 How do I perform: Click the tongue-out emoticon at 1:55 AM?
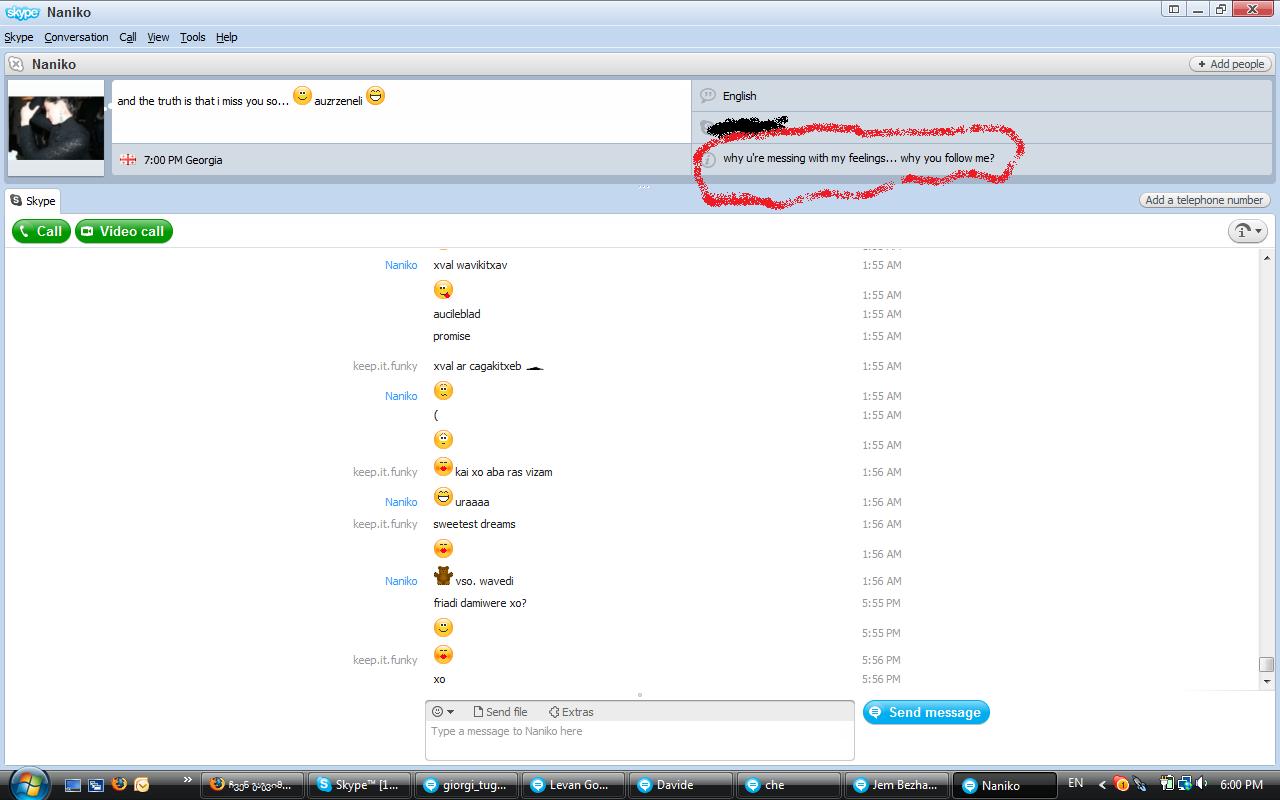(443, 290)
